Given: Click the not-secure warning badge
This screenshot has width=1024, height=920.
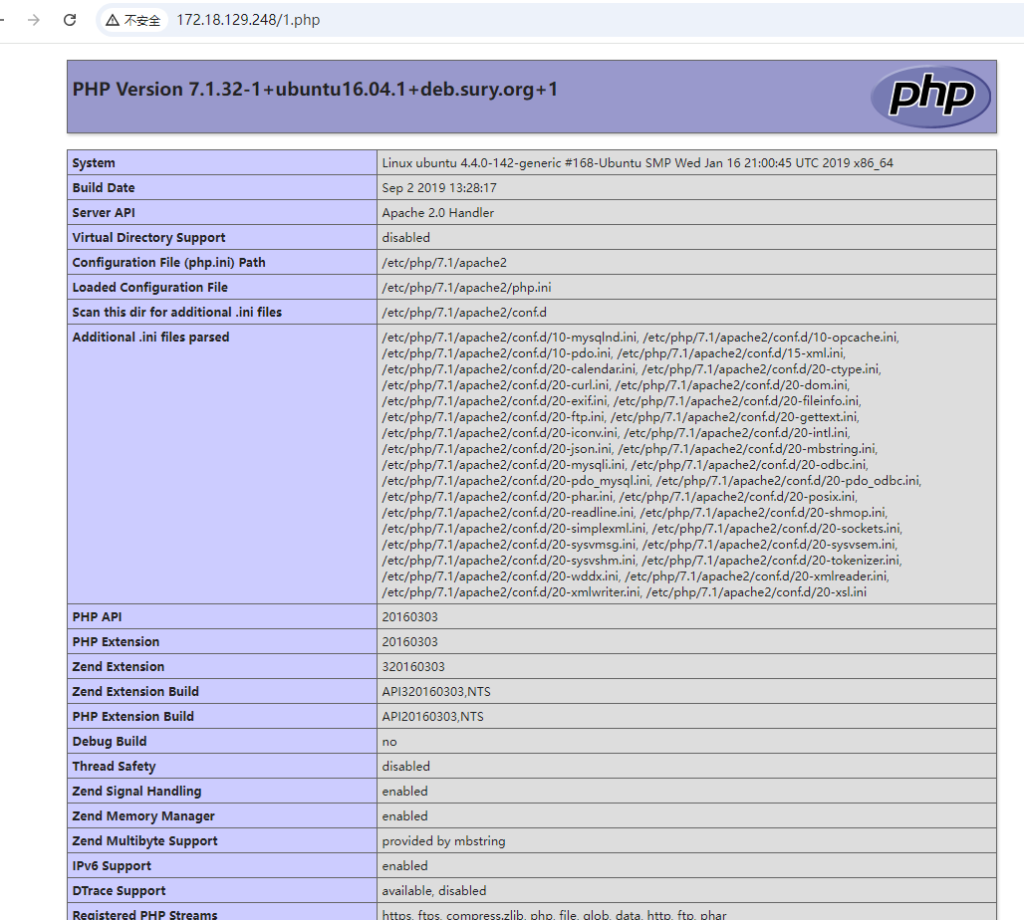Looking at the screenshot, I should (x=133, y=20).
